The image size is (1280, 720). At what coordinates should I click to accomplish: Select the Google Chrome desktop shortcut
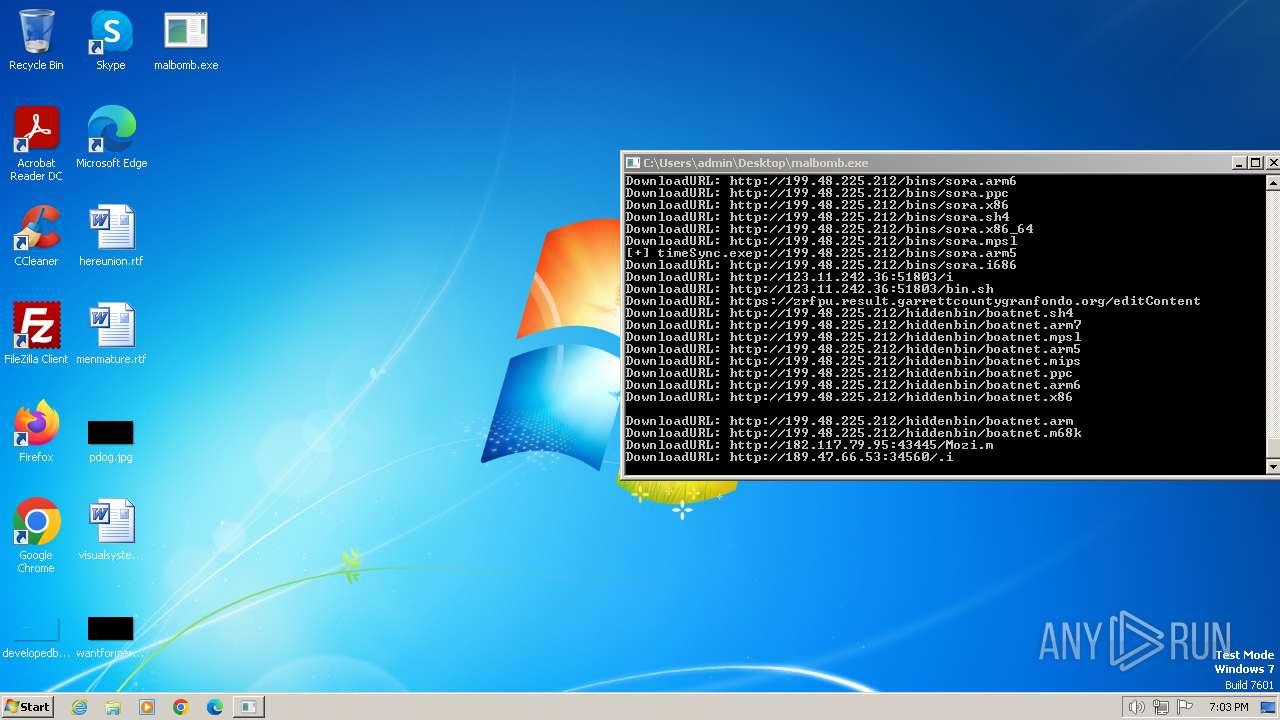(36, 536)
